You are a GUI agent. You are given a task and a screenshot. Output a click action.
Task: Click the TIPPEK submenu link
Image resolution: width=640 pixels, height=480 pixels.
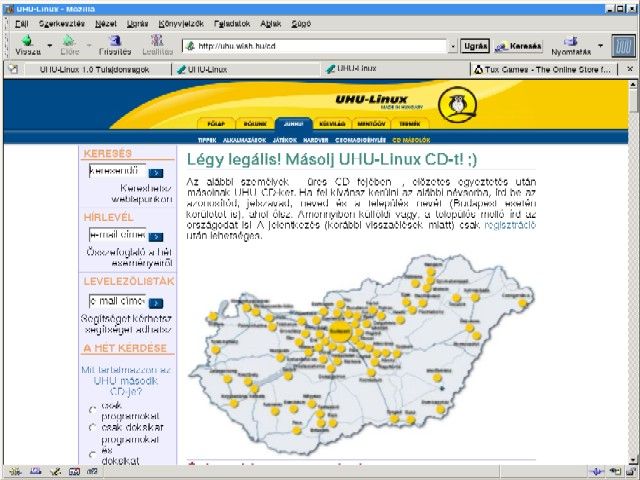tap(207, 140)
